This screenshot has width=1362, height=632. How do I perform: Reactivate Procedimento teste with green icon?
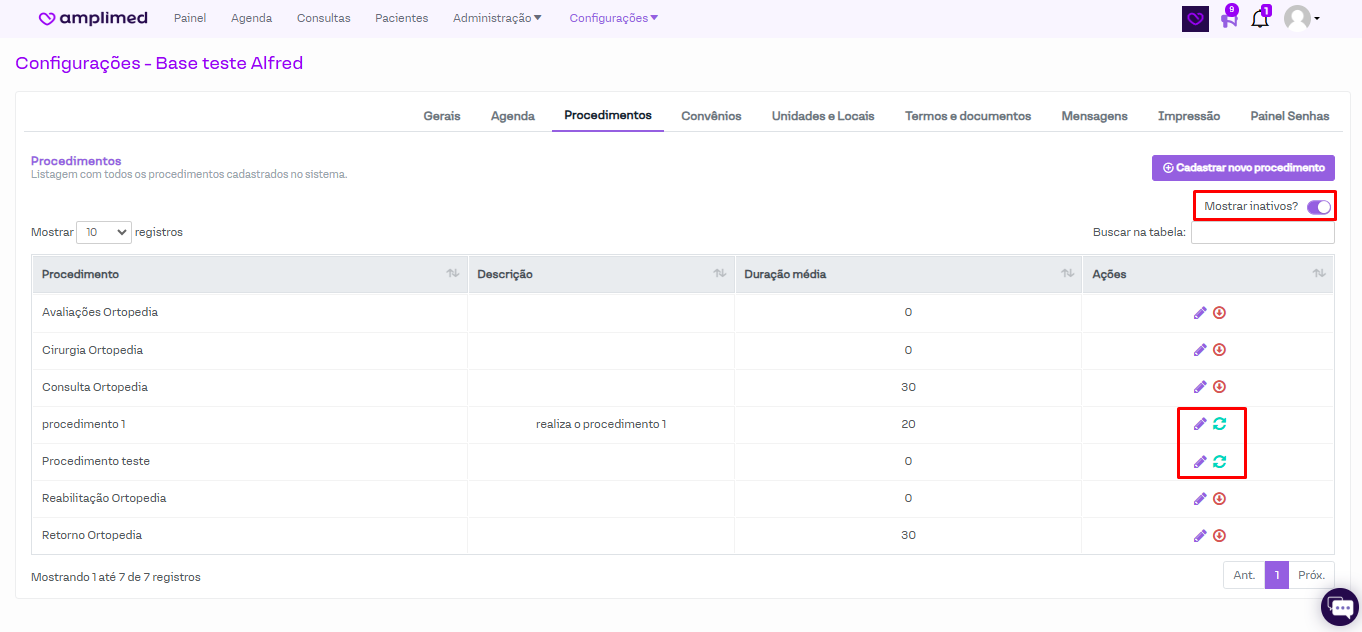[x=1219, y=462]
